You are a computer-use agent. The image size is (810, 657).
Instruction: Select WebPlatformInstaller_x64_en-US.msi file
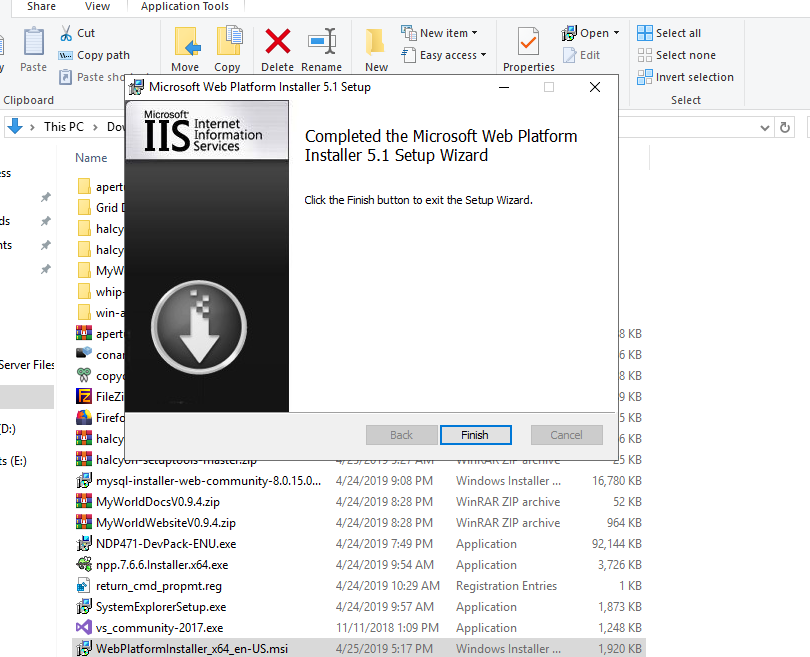(x=359, y=648)
